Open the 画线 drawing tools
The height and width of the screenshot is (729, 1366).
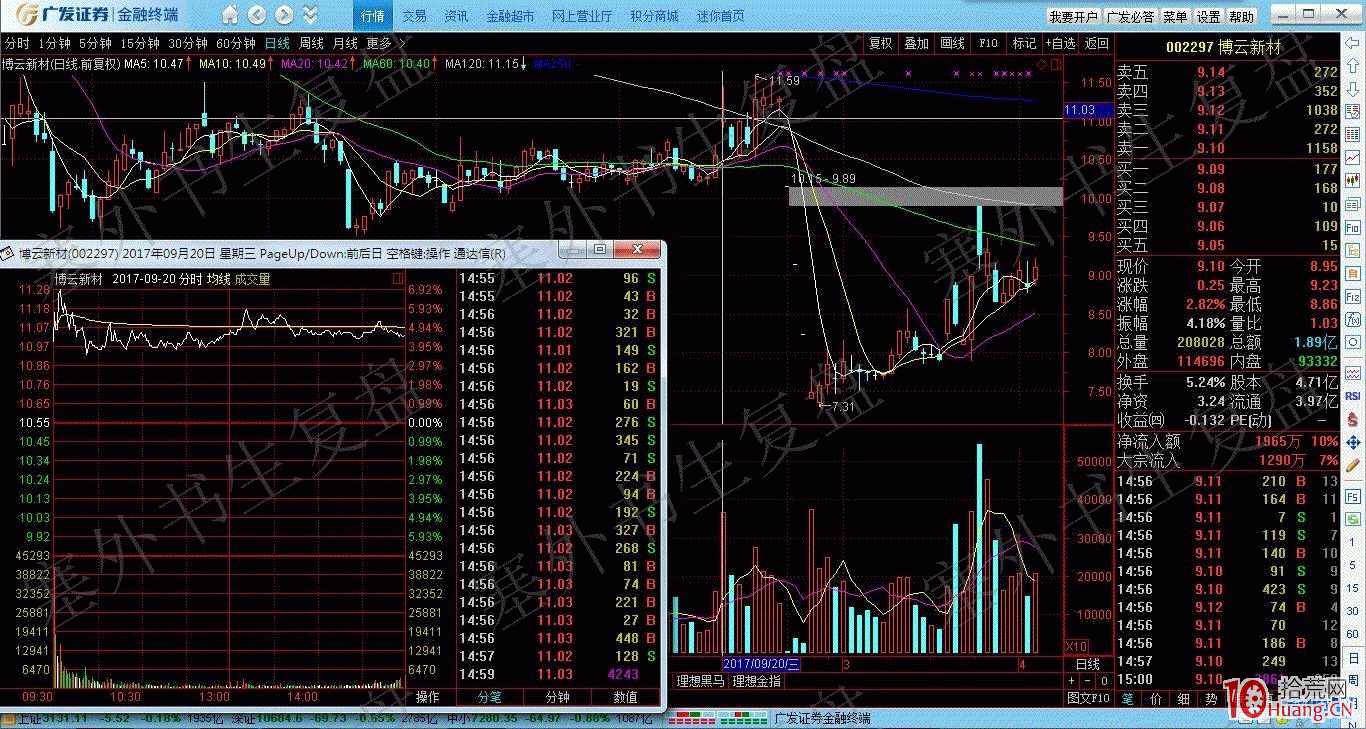point(952,43)
